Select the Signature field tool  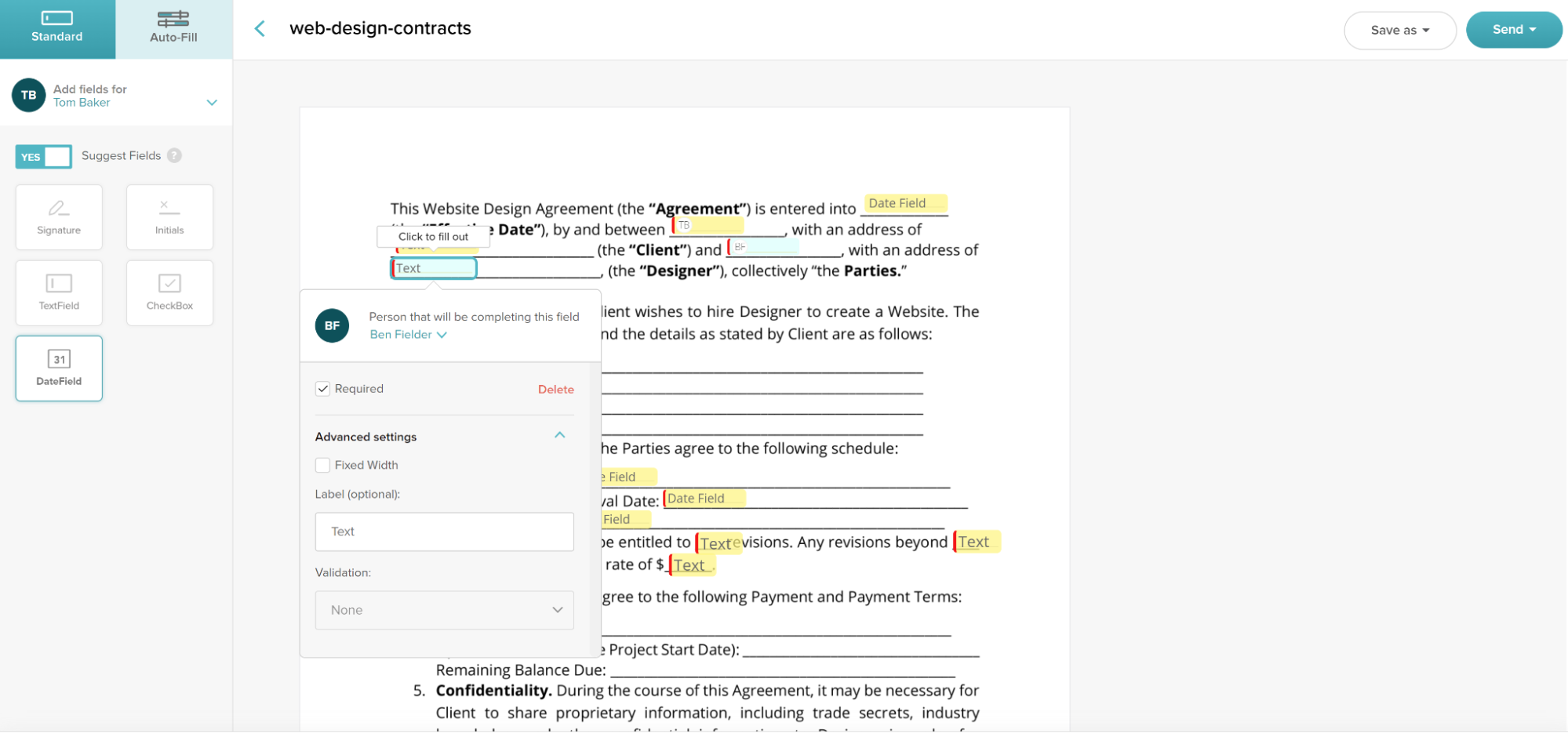click(x=58, y=216)
